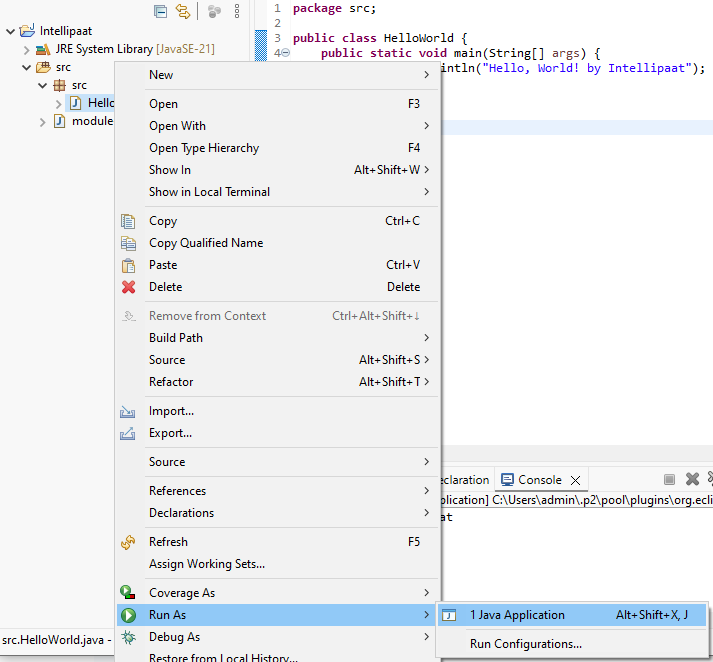713x662 pixels.
Task: Select JRE System Library [JavaSE-21]
Action: (135, 49)
